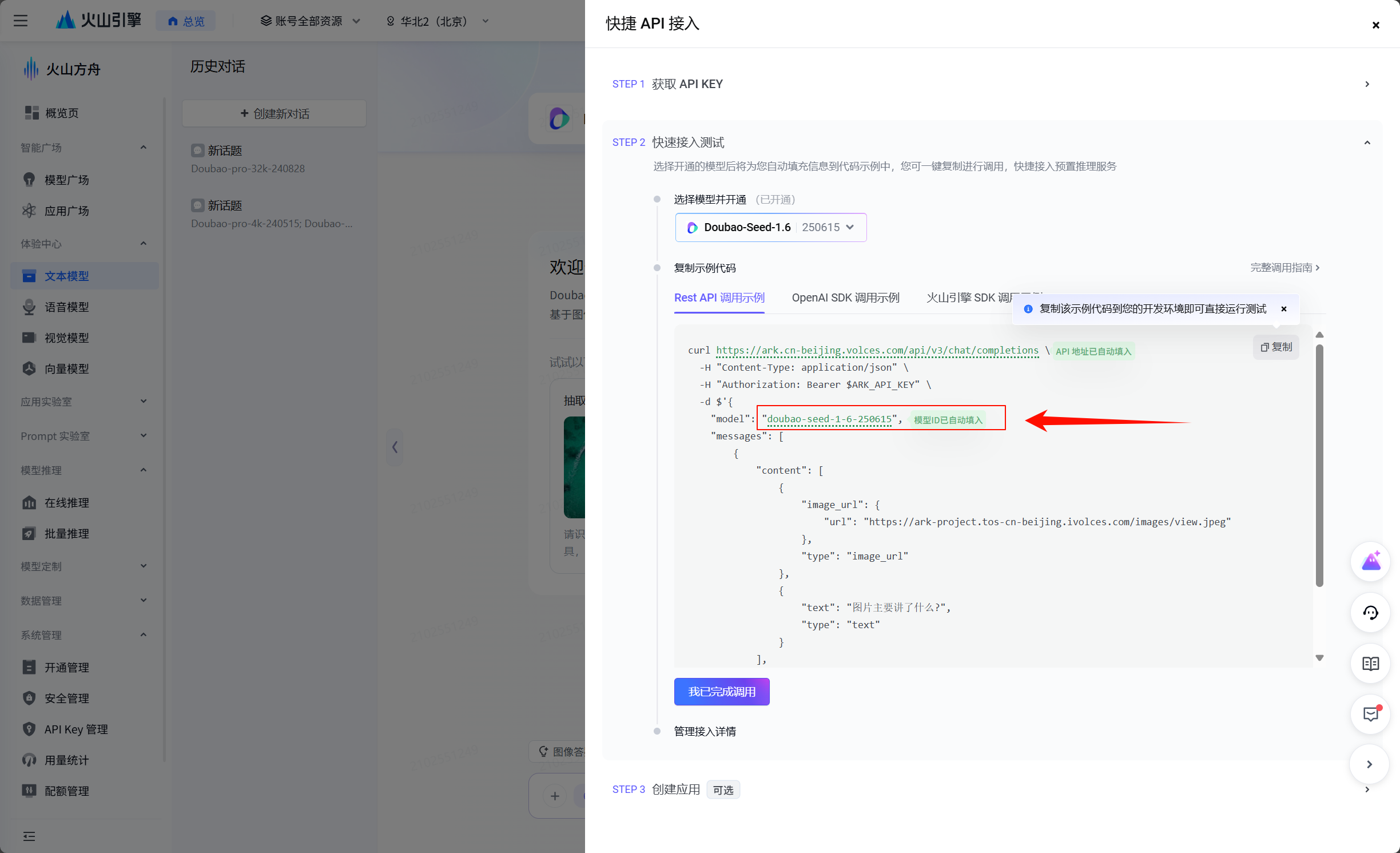
Task: Click the 我已完成调用 button
Action: click(721, 692)
